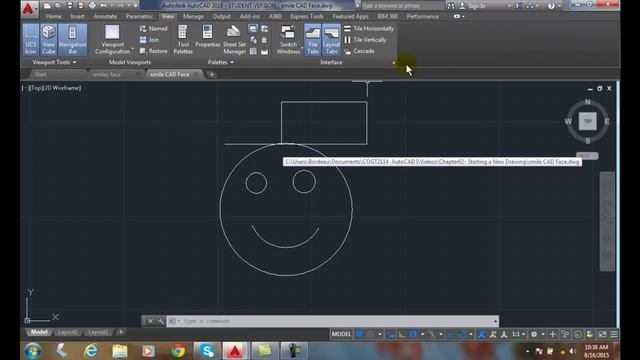Screen dimensions: 640x360
Task: Toggle polar tracking in status bar
Action: tap(413, 334)
